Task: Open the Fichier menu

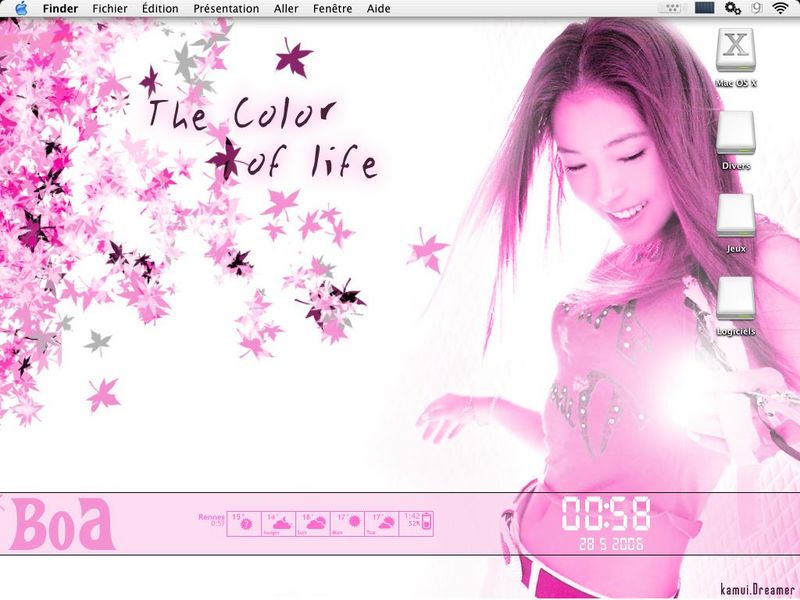Action: point(110,9)
